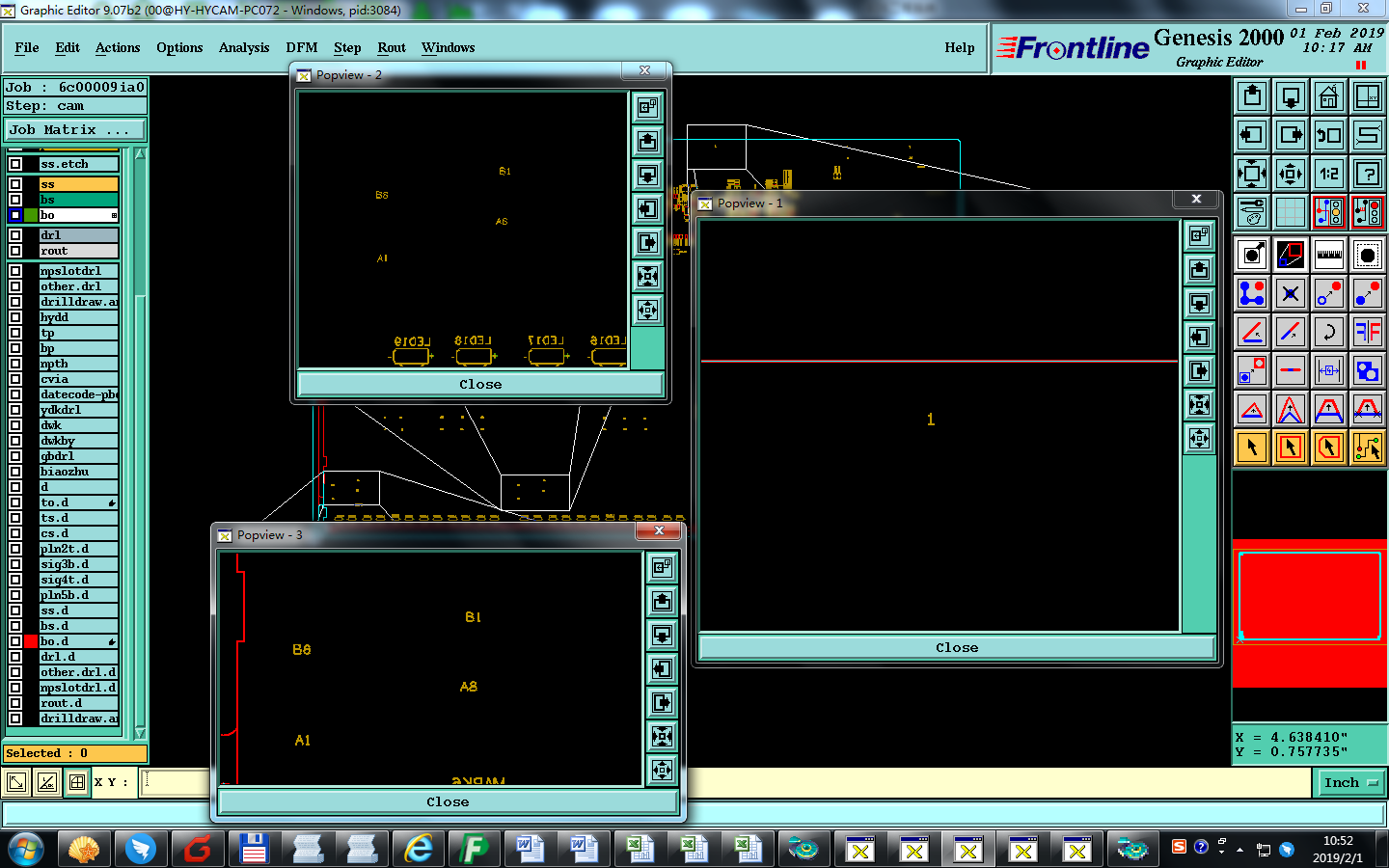The image size is (1389, 868).
Task: Click the pan right icon in main toolbar
Action: pos(1291,135)
